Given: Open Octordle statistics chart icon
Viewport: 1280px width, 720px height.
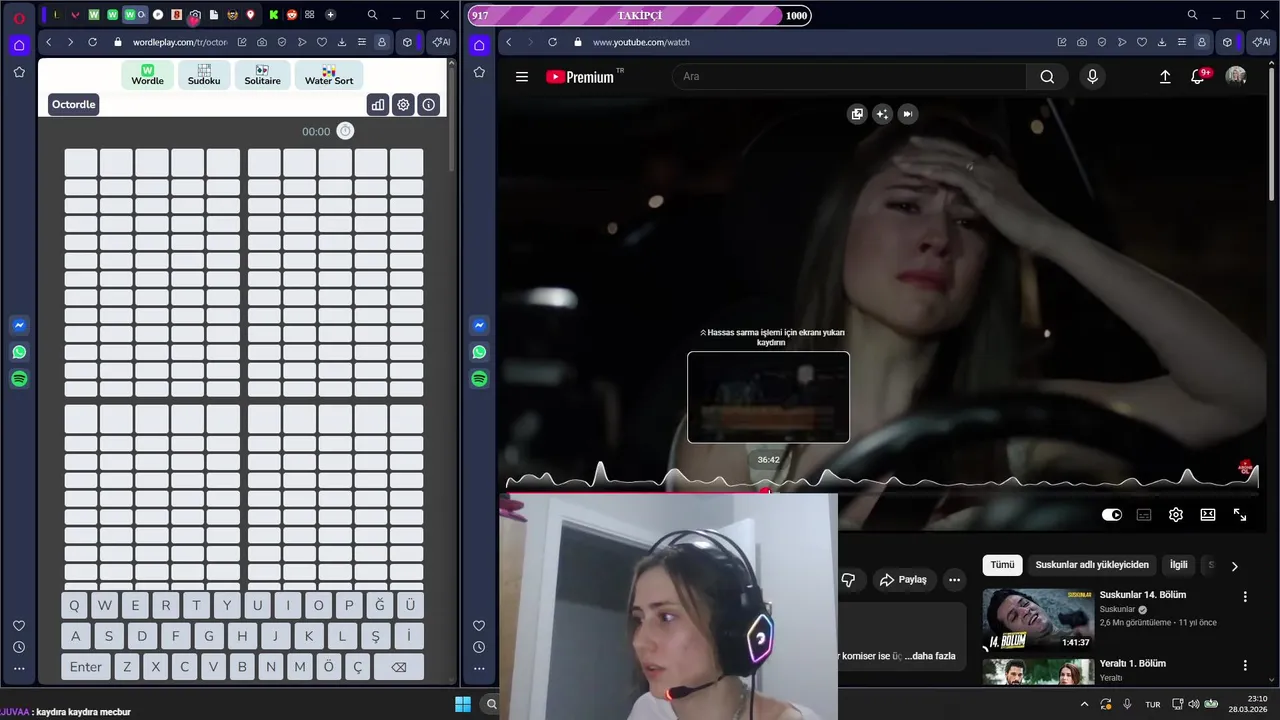Looking at the screenshot, I should coord(378,104).
